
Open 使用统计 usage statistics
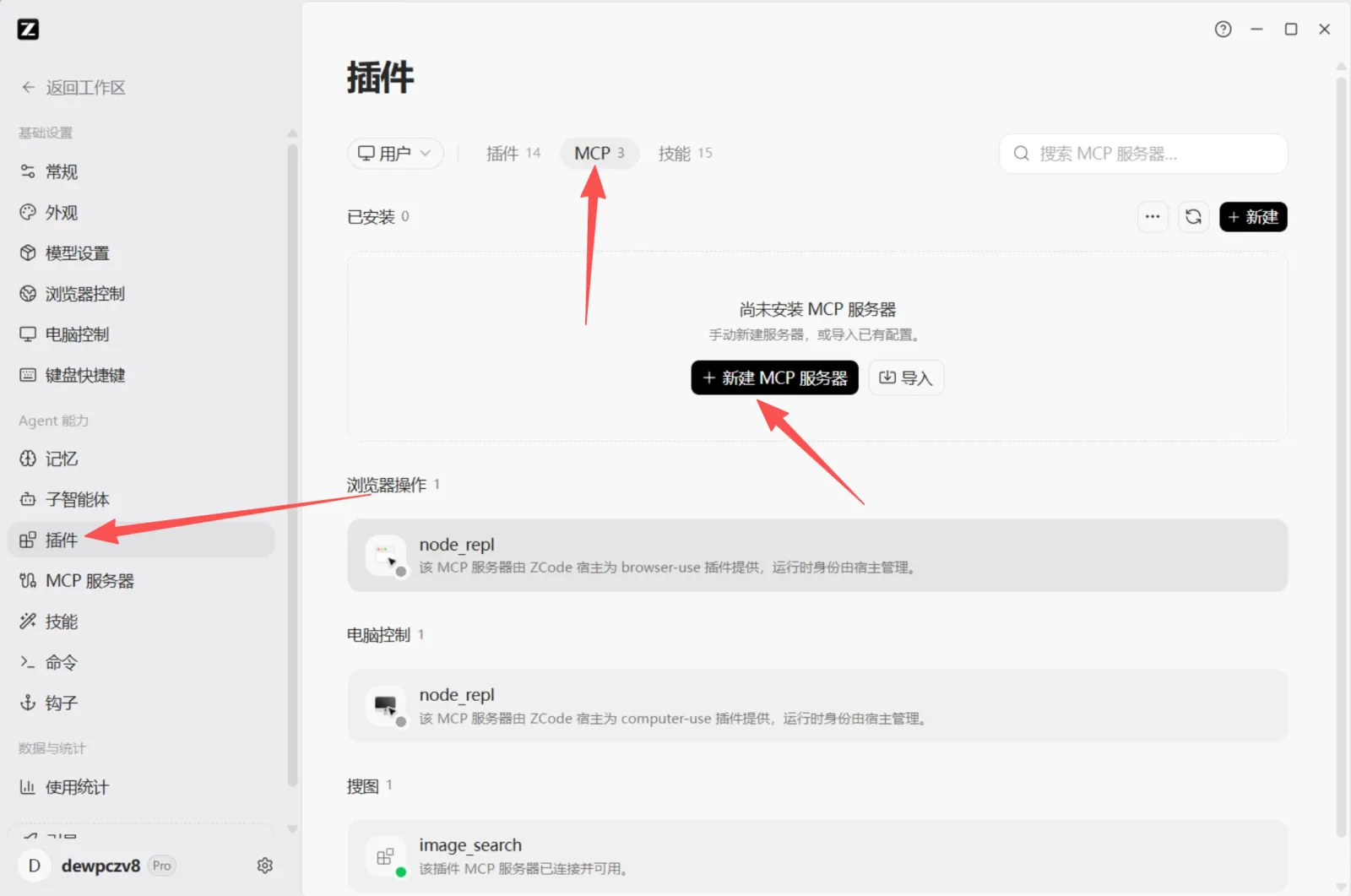click(x=141, y=787)
